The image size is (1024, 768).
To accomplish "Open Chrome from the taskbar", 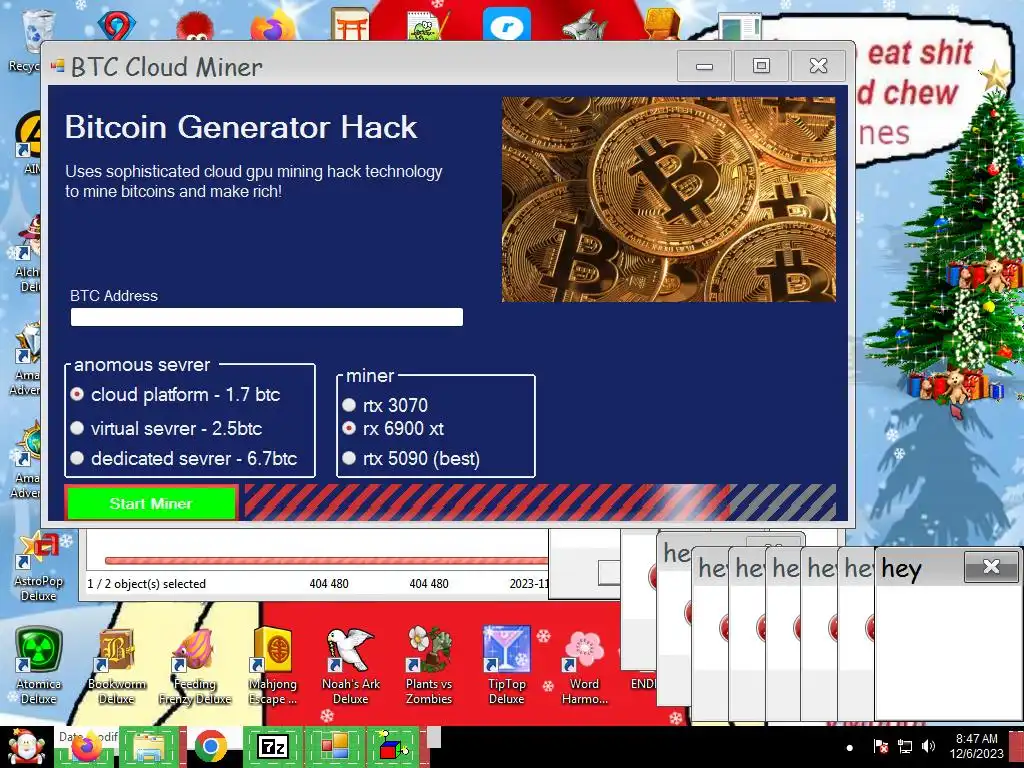I will 210,747.
